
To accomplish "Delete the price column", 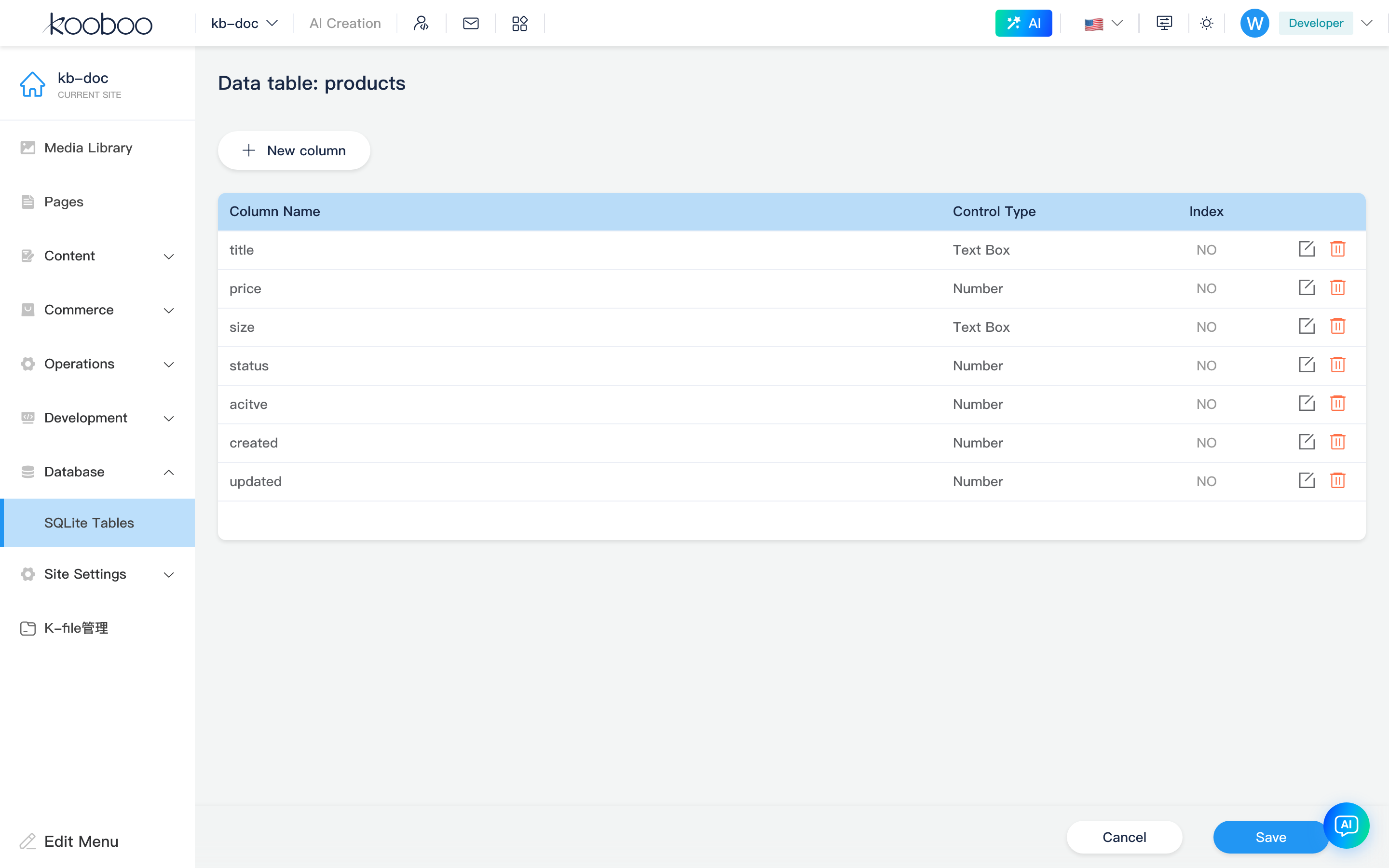I will click(1337, 287).
